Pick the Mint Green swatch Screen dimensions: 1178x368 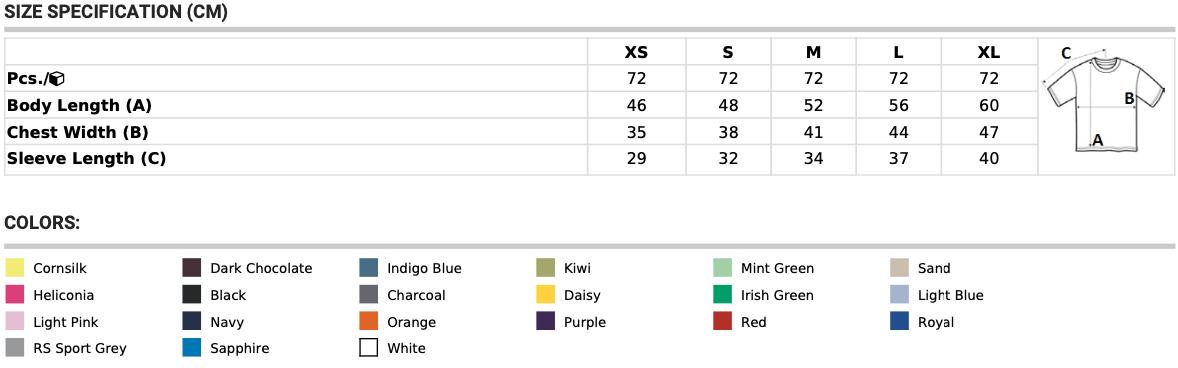(723, 268)
